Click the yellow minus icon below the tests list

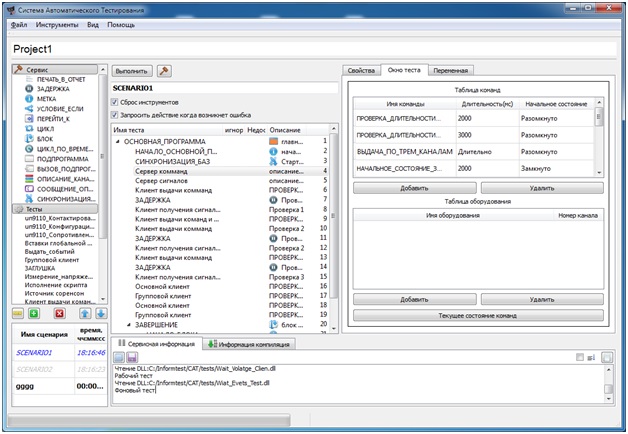(x=18, y=313)
